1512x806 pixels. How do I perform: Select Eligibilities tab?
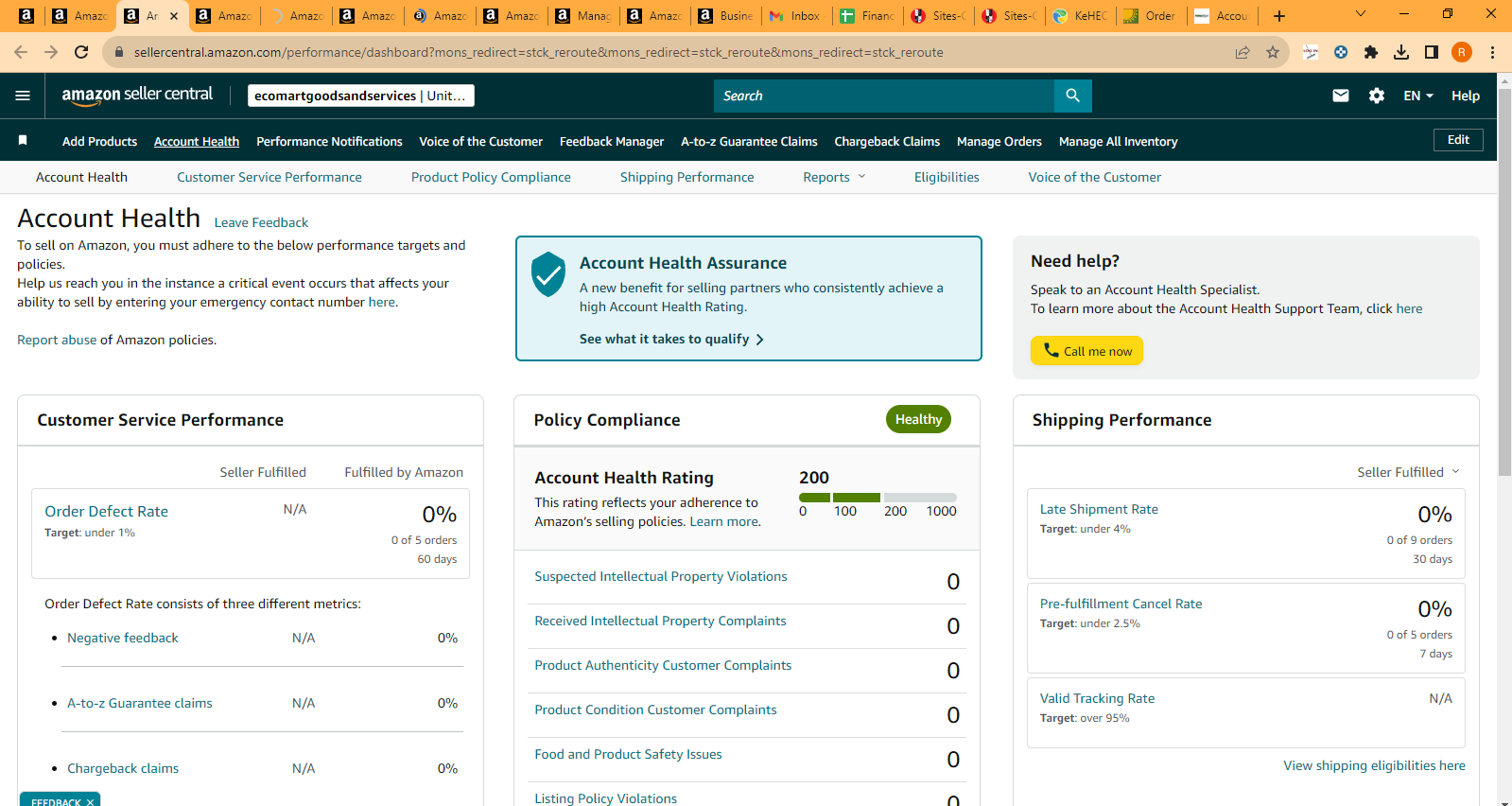pos(947,177)
